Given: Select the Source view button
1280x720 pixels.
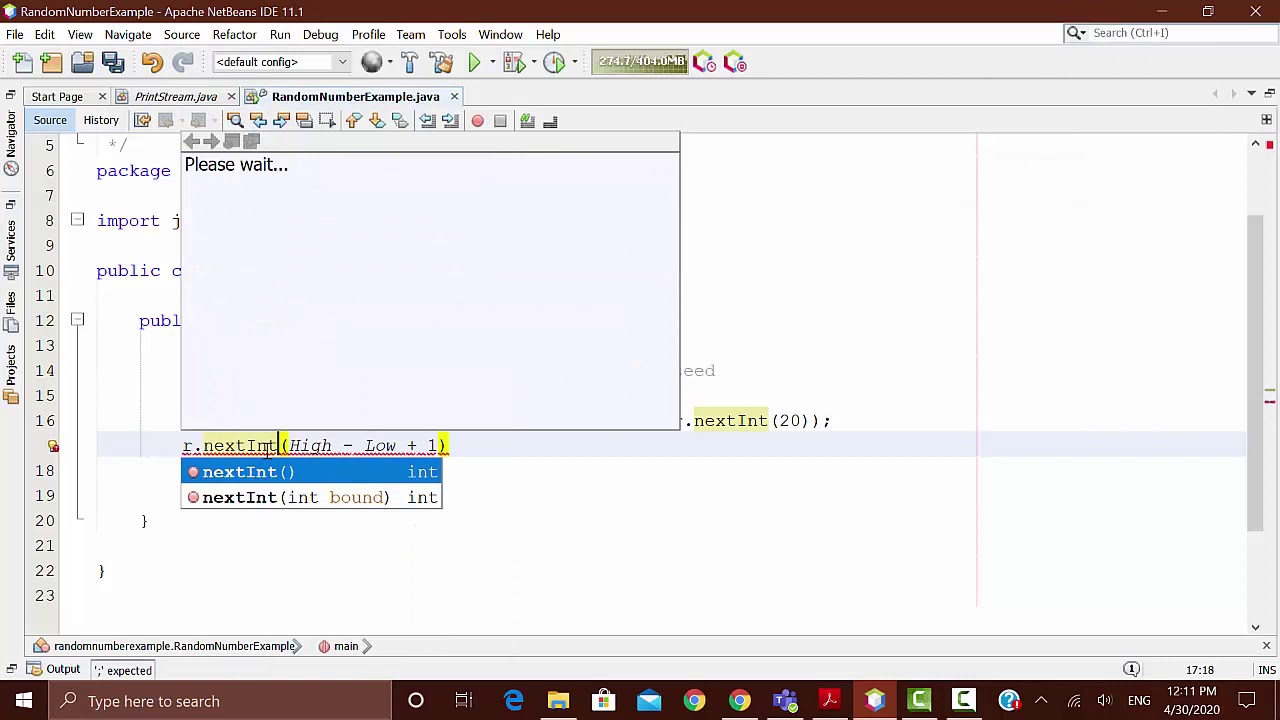Looking at the screenshot, I should [x=50, y=120].
